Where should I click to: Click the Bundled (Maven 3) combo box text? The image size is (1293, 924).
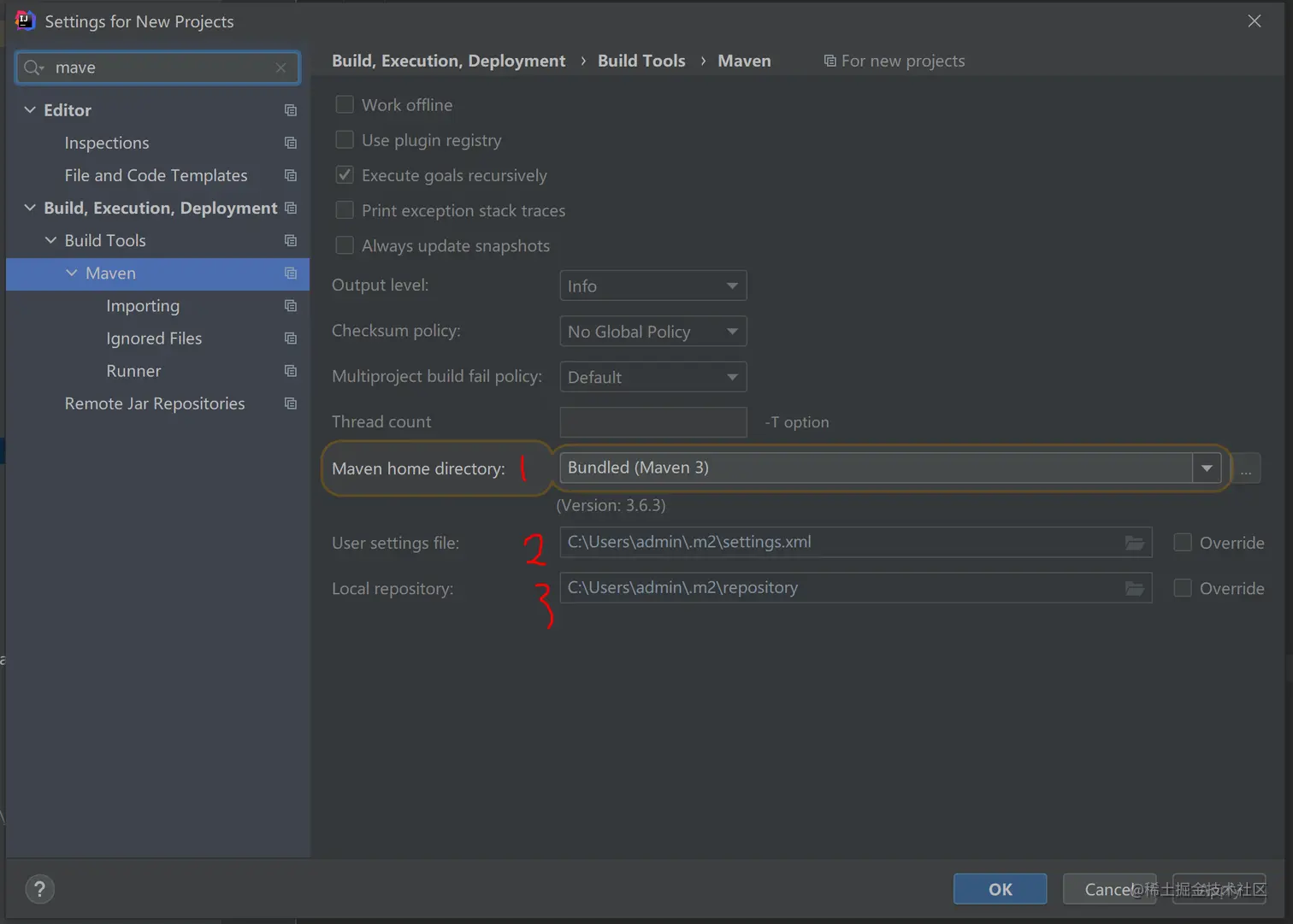pyautogui.click(x=638, y=468)
